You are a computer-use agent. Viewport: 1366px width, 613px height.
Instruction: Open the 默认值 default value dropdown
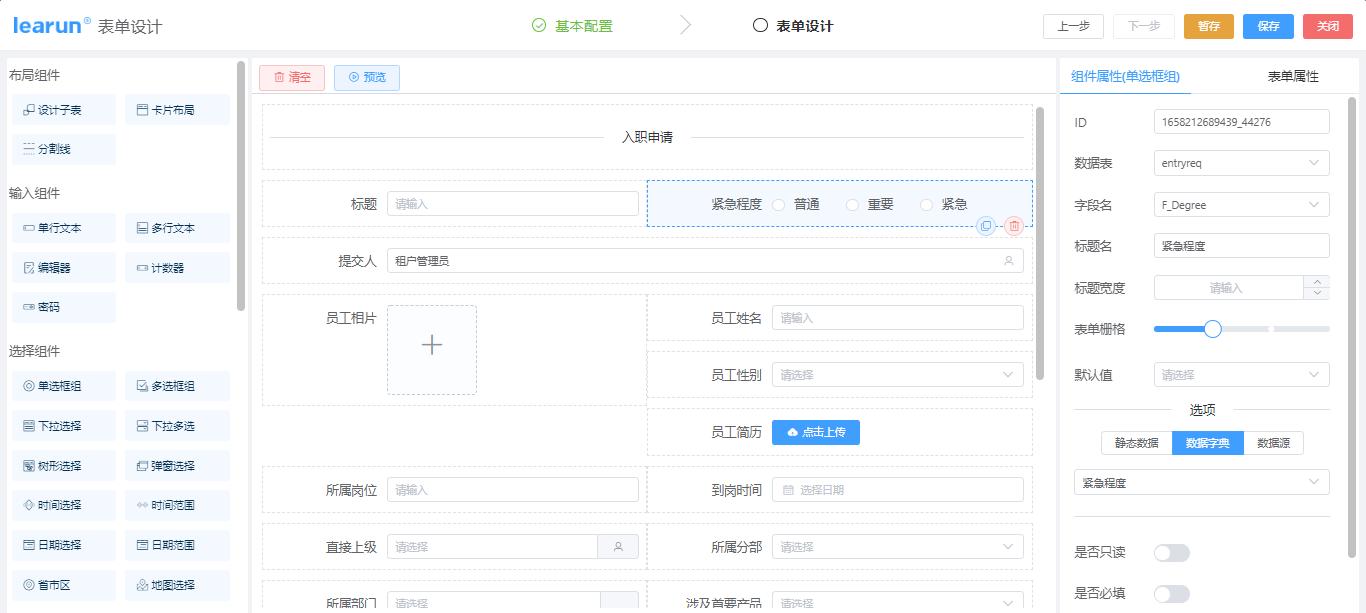point(1241,374)
